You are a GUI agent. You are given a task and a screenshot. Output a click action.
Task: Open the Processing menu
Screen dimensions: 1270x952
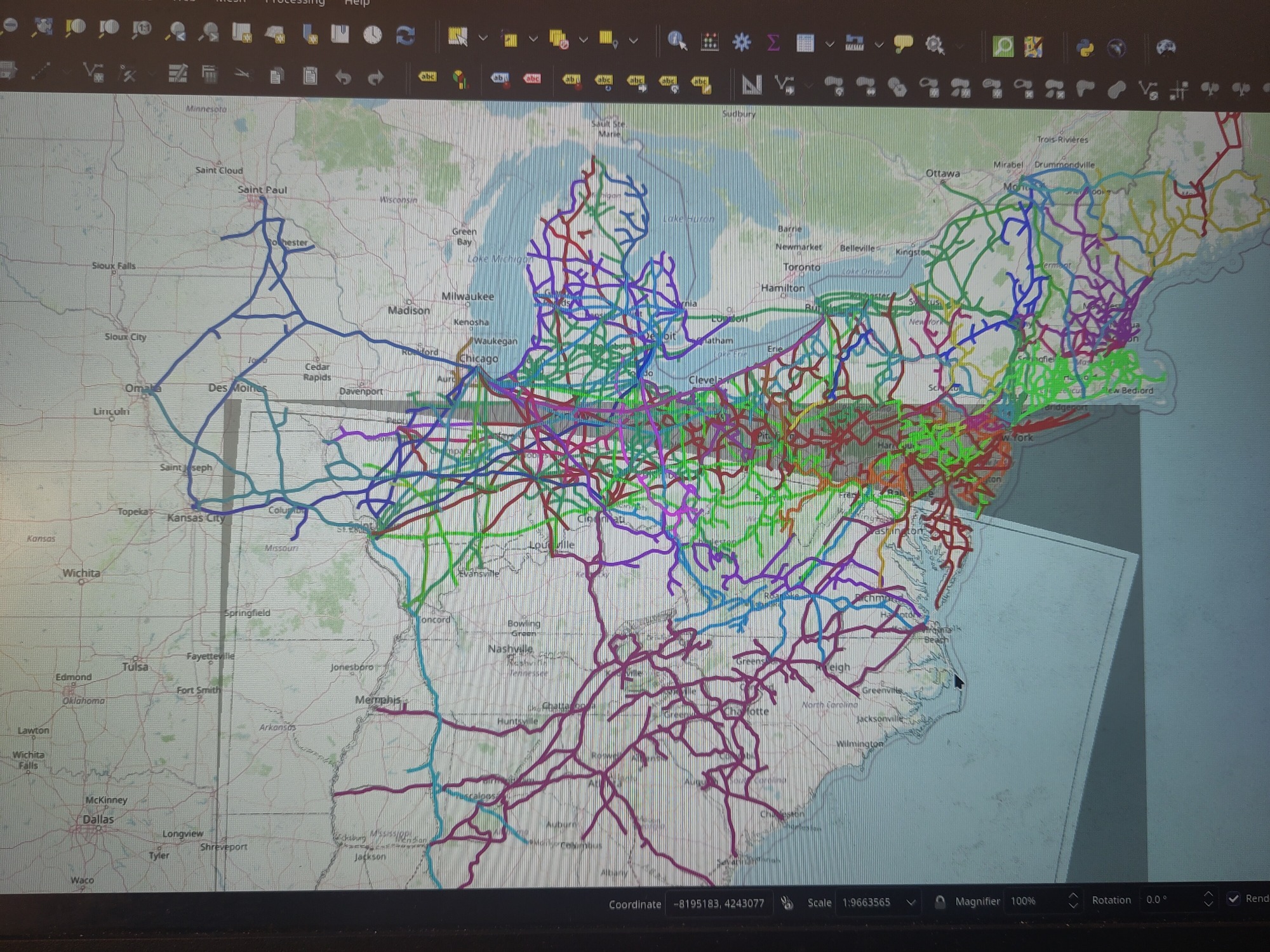[295, 3]
